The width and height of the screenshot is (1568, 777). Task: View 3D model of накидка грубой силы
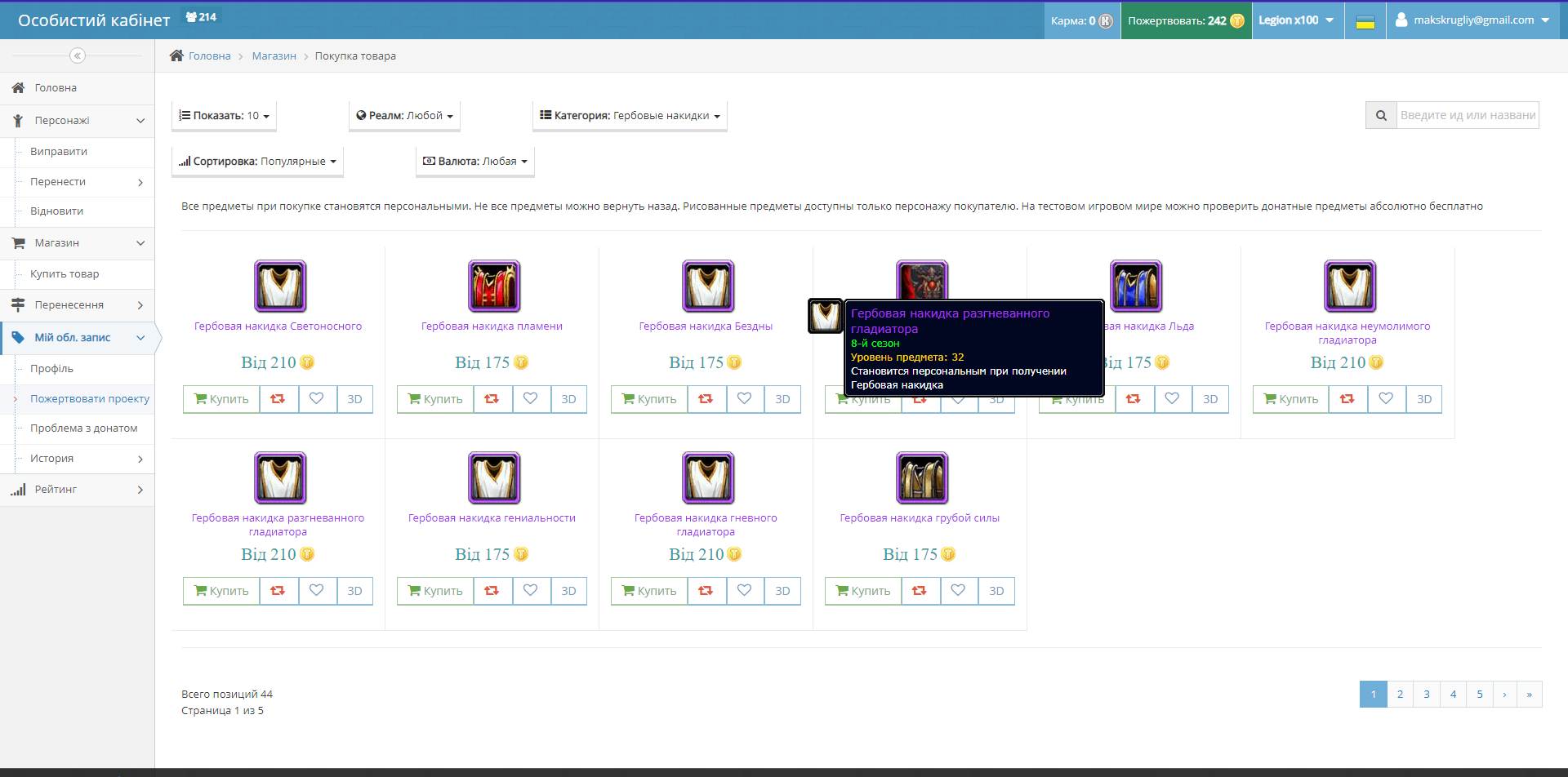pos(997,591)
